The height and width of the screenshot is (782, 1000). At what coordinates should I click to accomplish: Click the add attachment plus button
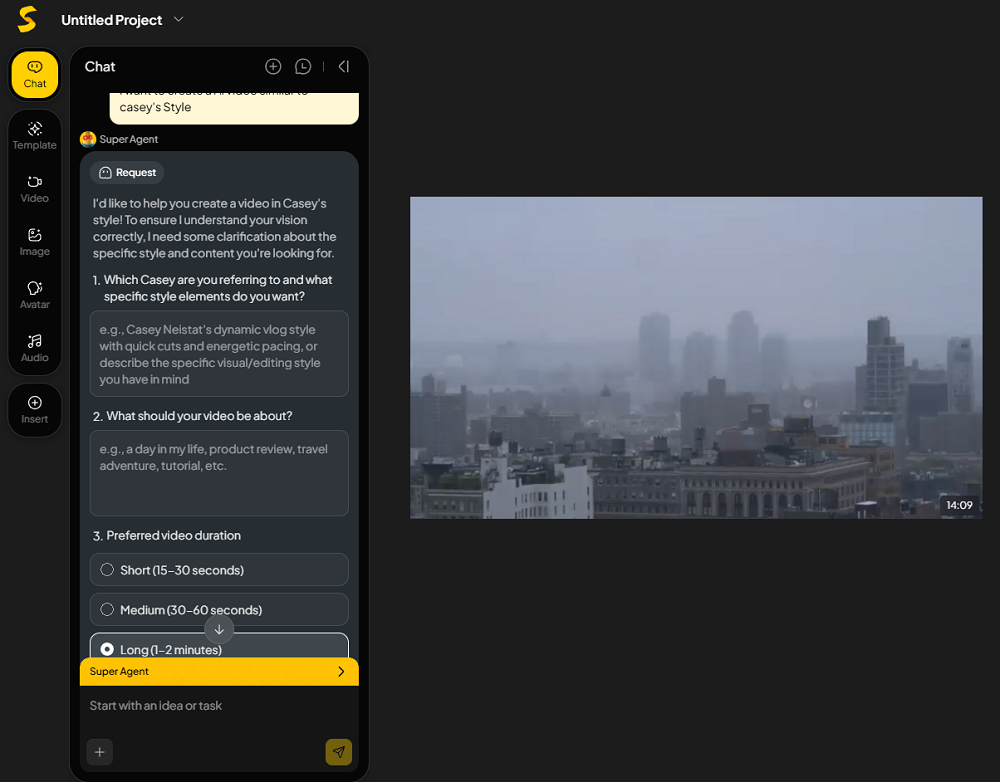(100, 752)
